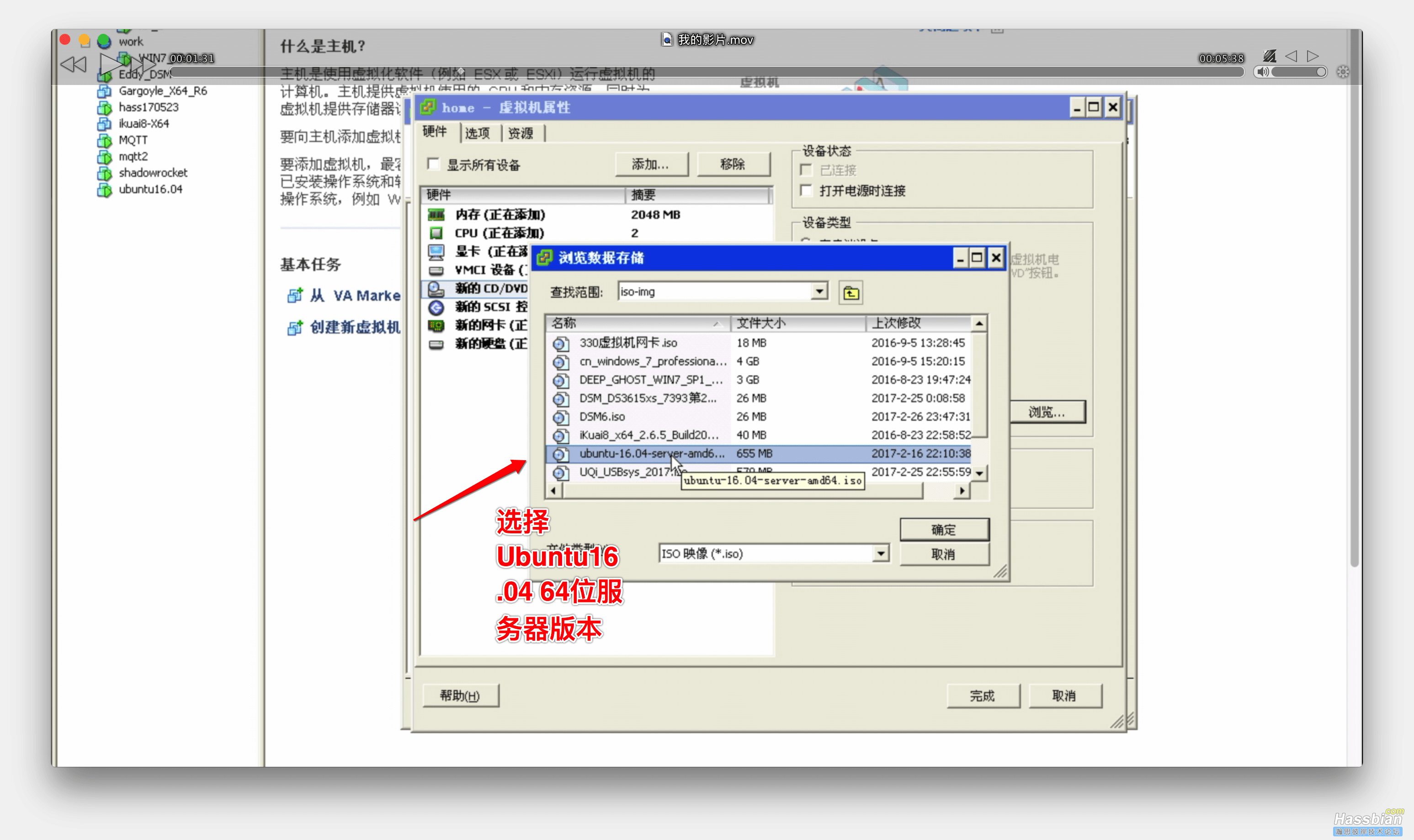Click the 移除 button
The image size is (1414, 840).
pos(733,164)
